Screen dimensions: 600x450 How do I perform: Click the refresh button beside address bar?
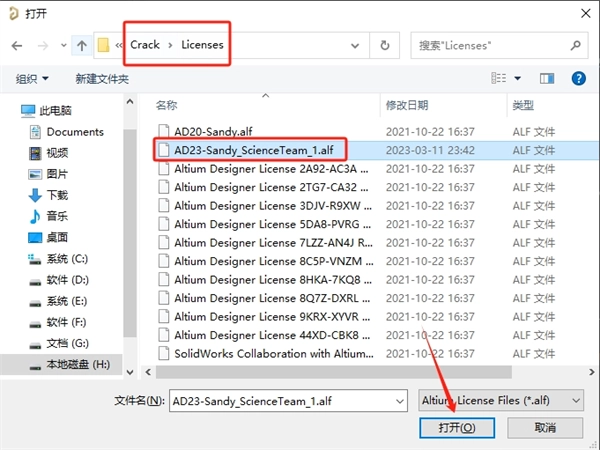(384, 46)
